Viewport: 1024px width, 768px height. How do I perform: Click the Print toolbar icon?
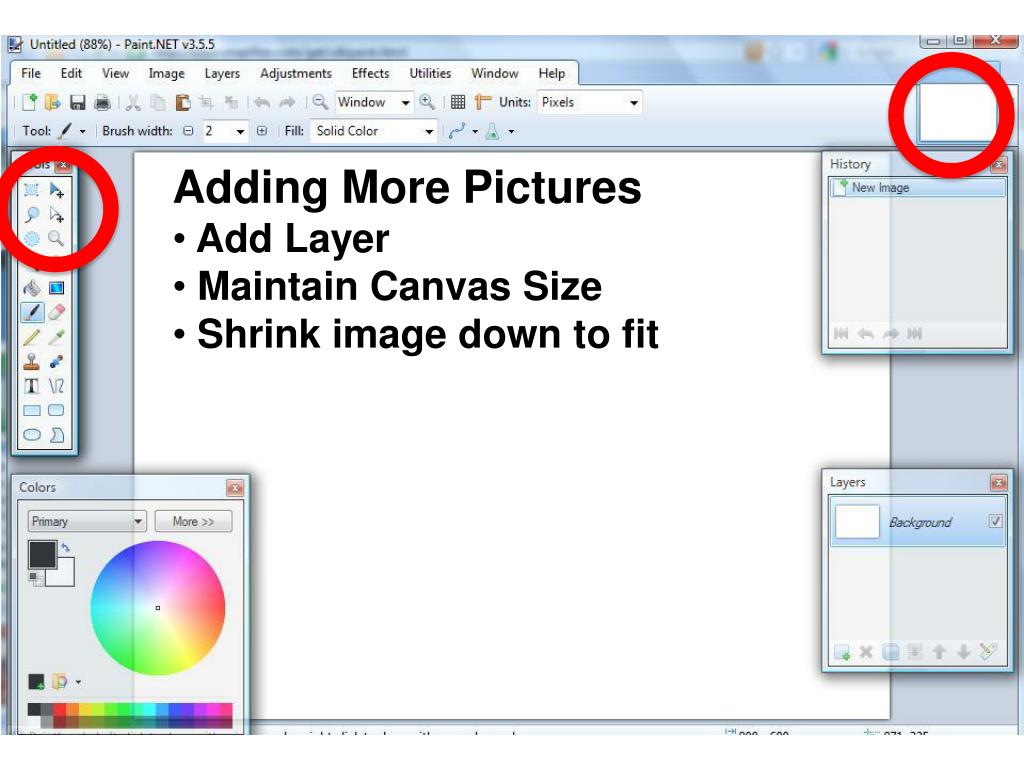[x=102, y=102]
